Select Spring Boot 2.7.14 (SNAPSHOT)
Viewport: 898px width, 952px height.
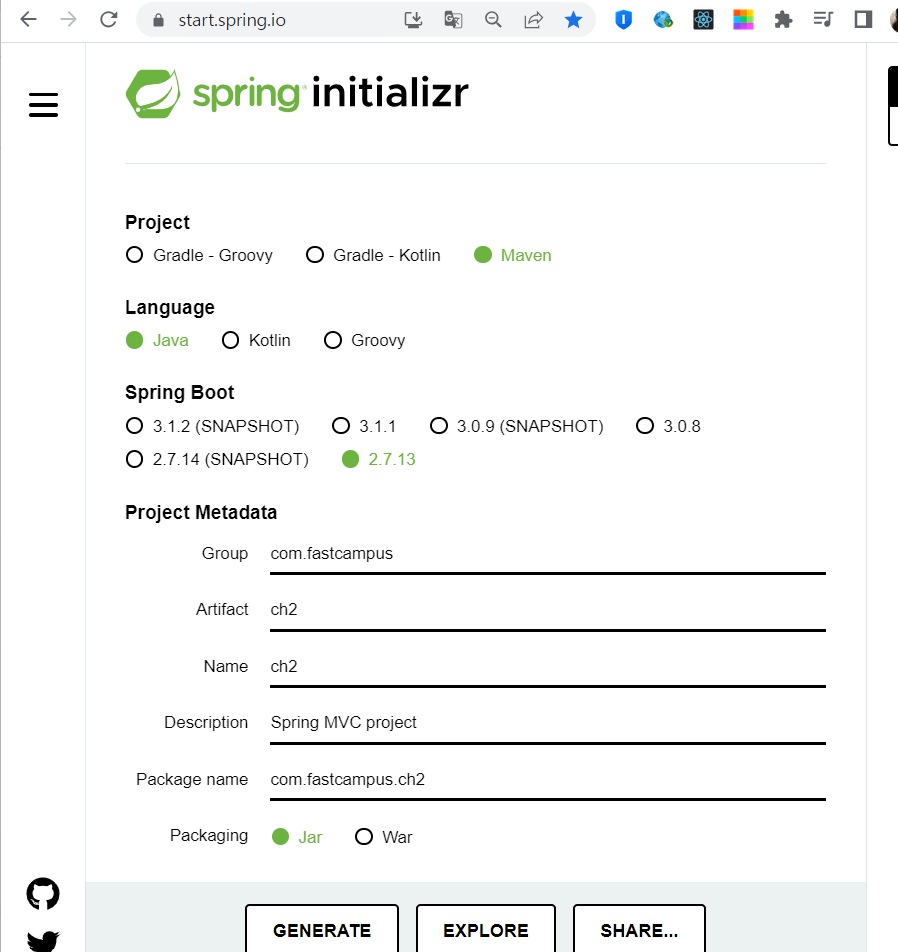click(x=217, y=459)
